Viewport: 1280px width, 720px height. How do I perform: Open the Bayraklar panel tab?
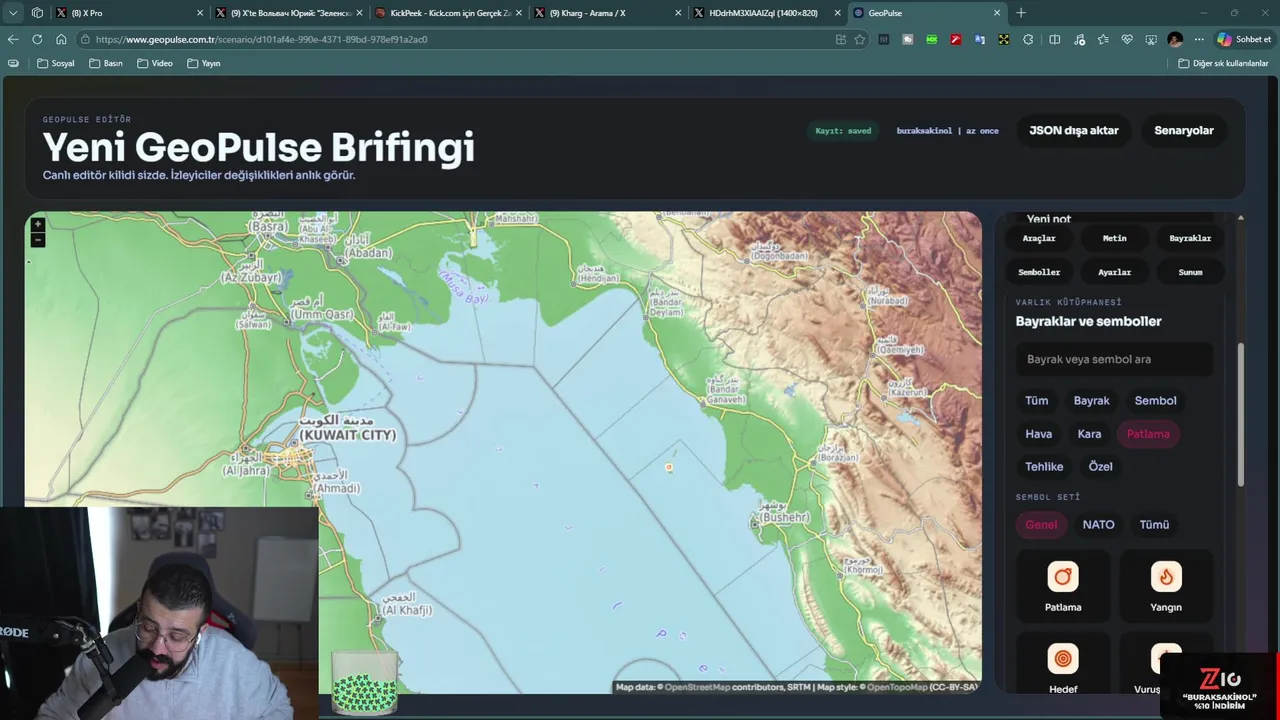coord(1190,238)
